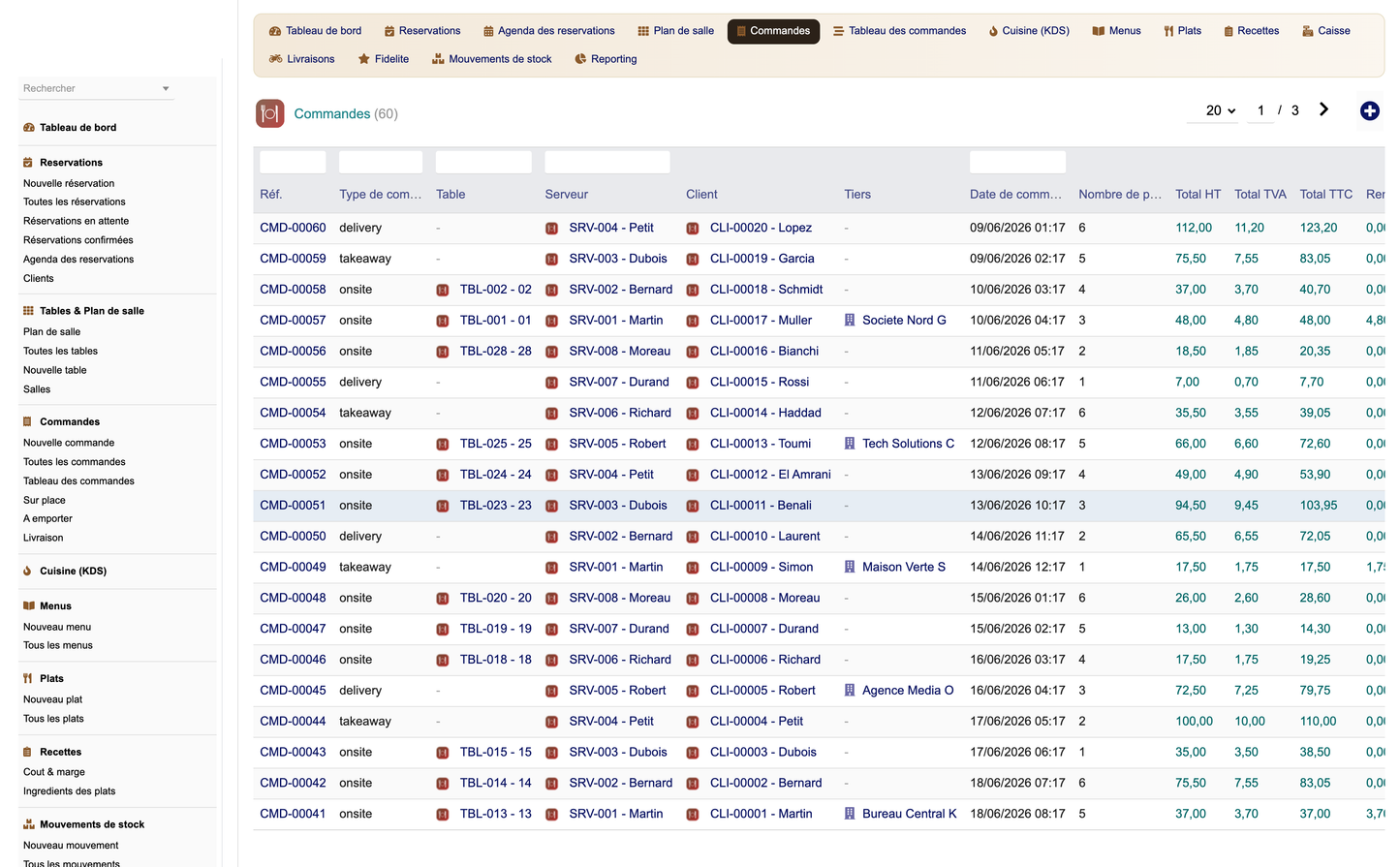Click the table icon beside TBL-002 - 02
Screen dimensions: 1400x867
[443, 290]
